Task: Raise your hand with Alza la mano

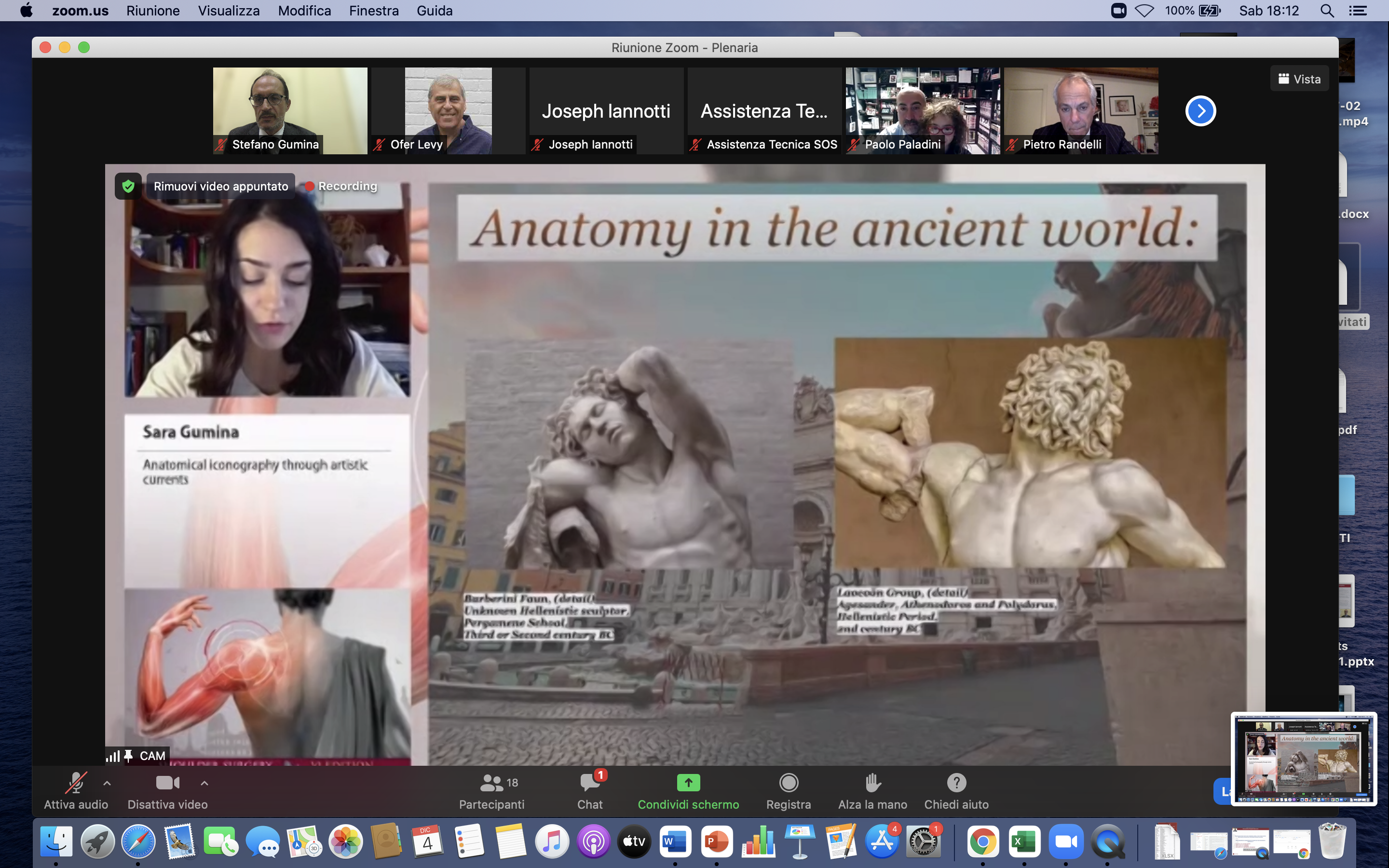Action: coord(872,791)
